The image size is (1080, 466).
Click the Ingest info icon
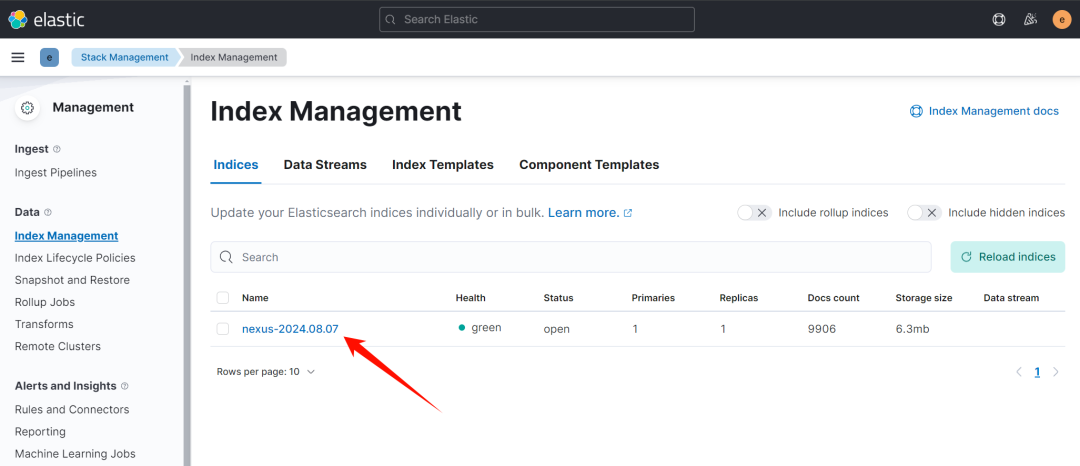point(56,149)
